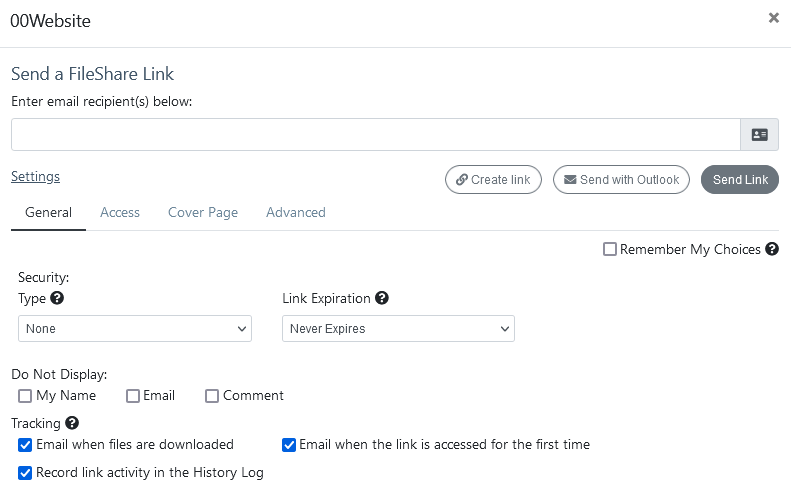The image size is (791, 495).
Task: Click the help icon next to Type
Action: [57, 298]
